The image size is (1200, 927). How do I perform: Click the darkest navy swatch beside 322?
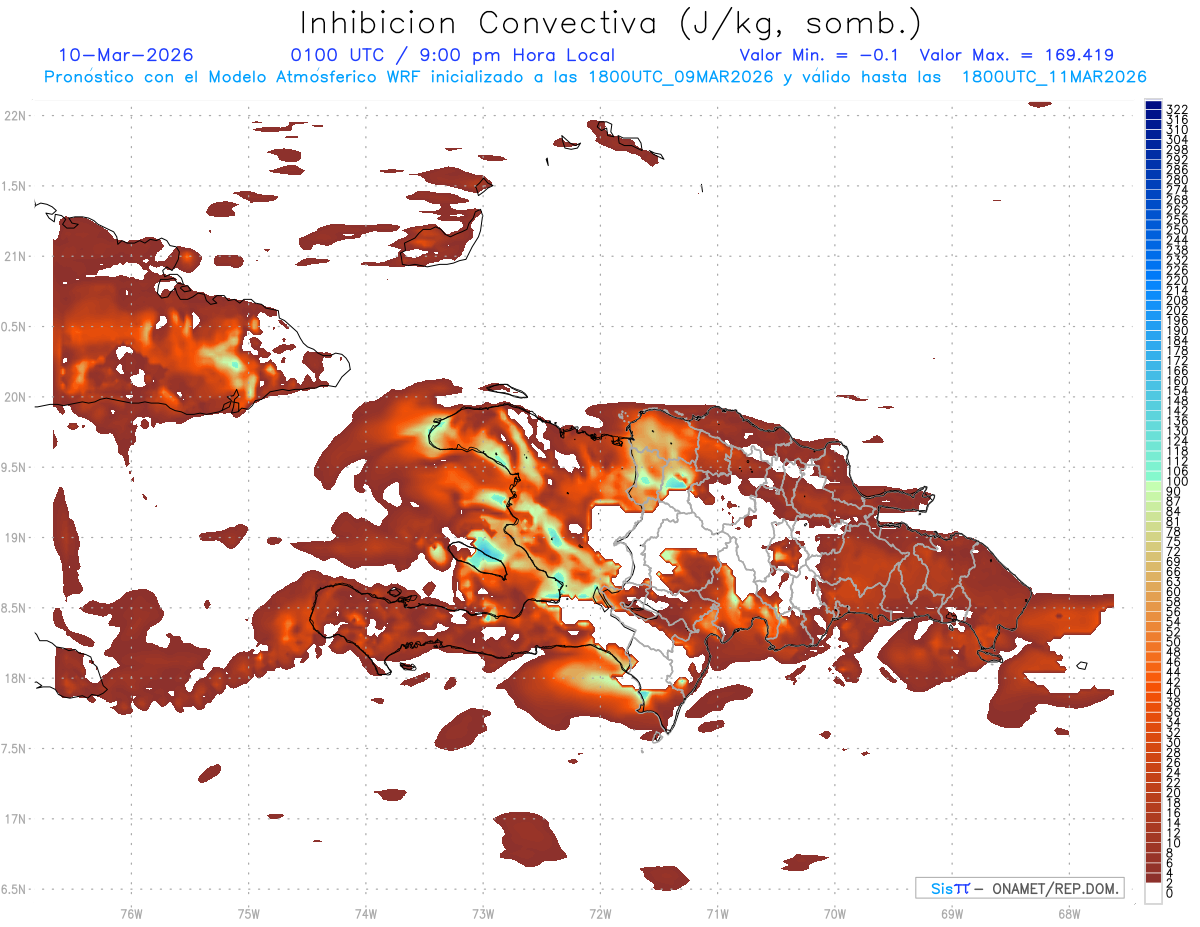[x=1153, y=107]
